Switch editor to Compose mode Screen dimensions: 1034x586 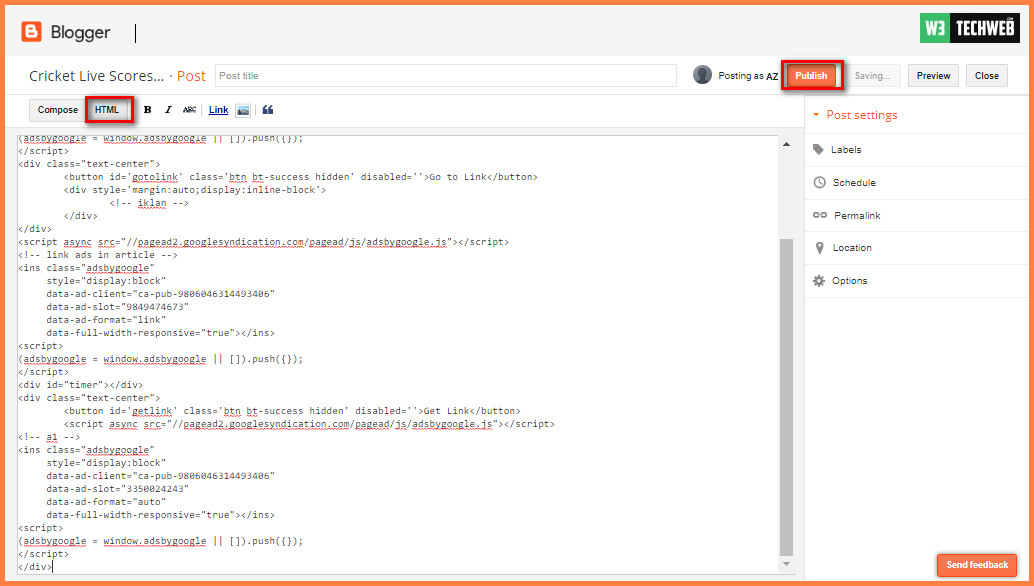pos(58,110)
